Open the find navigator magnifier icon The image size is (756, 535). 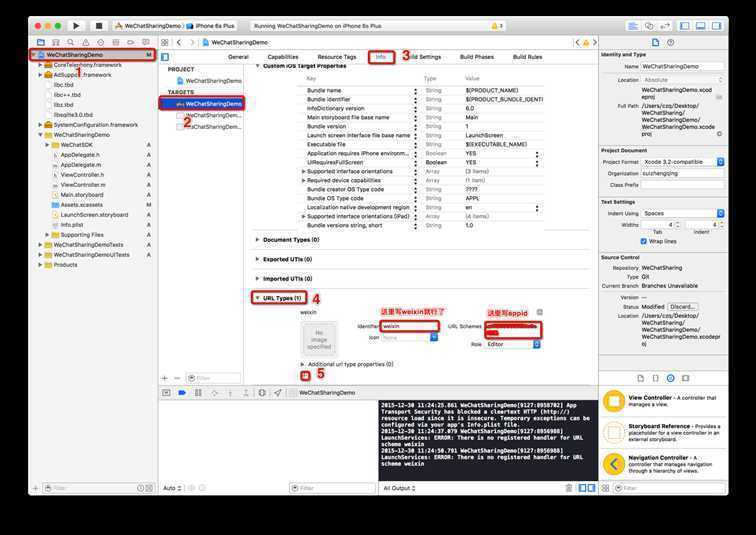coord(71,42)
